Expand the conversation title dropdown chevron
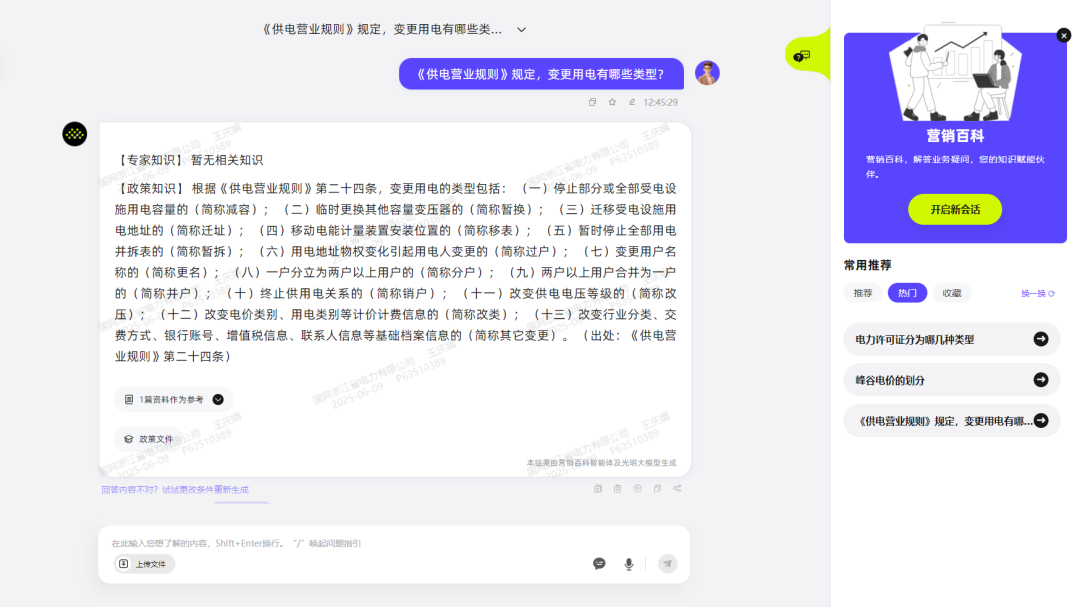 tap(521, 30)
